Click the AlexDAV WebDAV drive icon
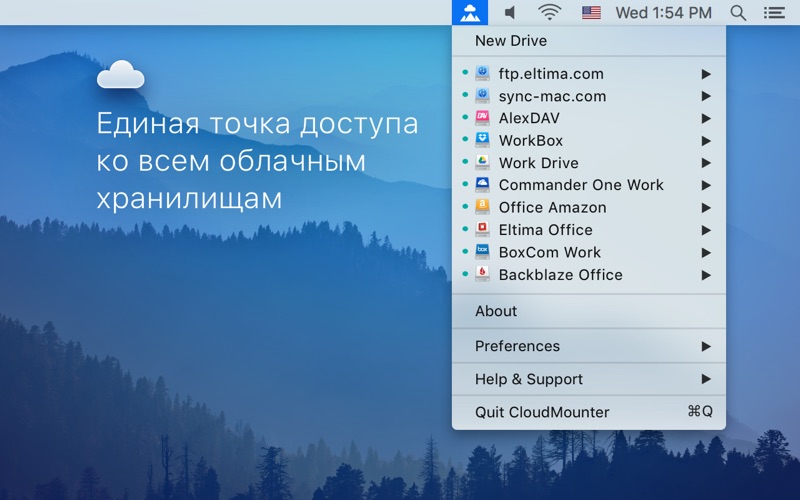 [482, 119]
